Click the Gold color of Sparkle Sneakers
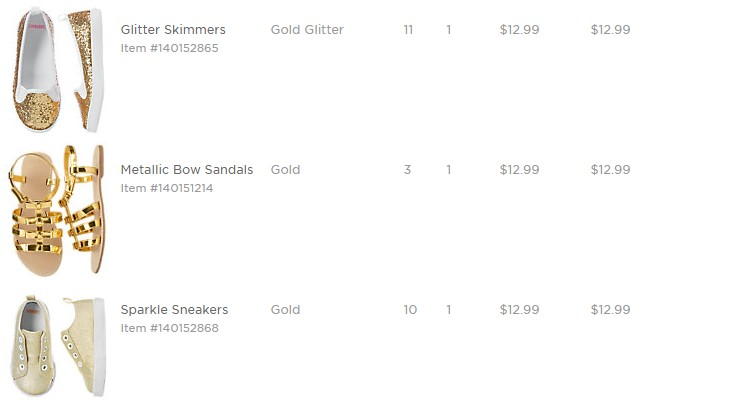Image resolution: width=743 pixels, height=414 pixels. [285, 310]
